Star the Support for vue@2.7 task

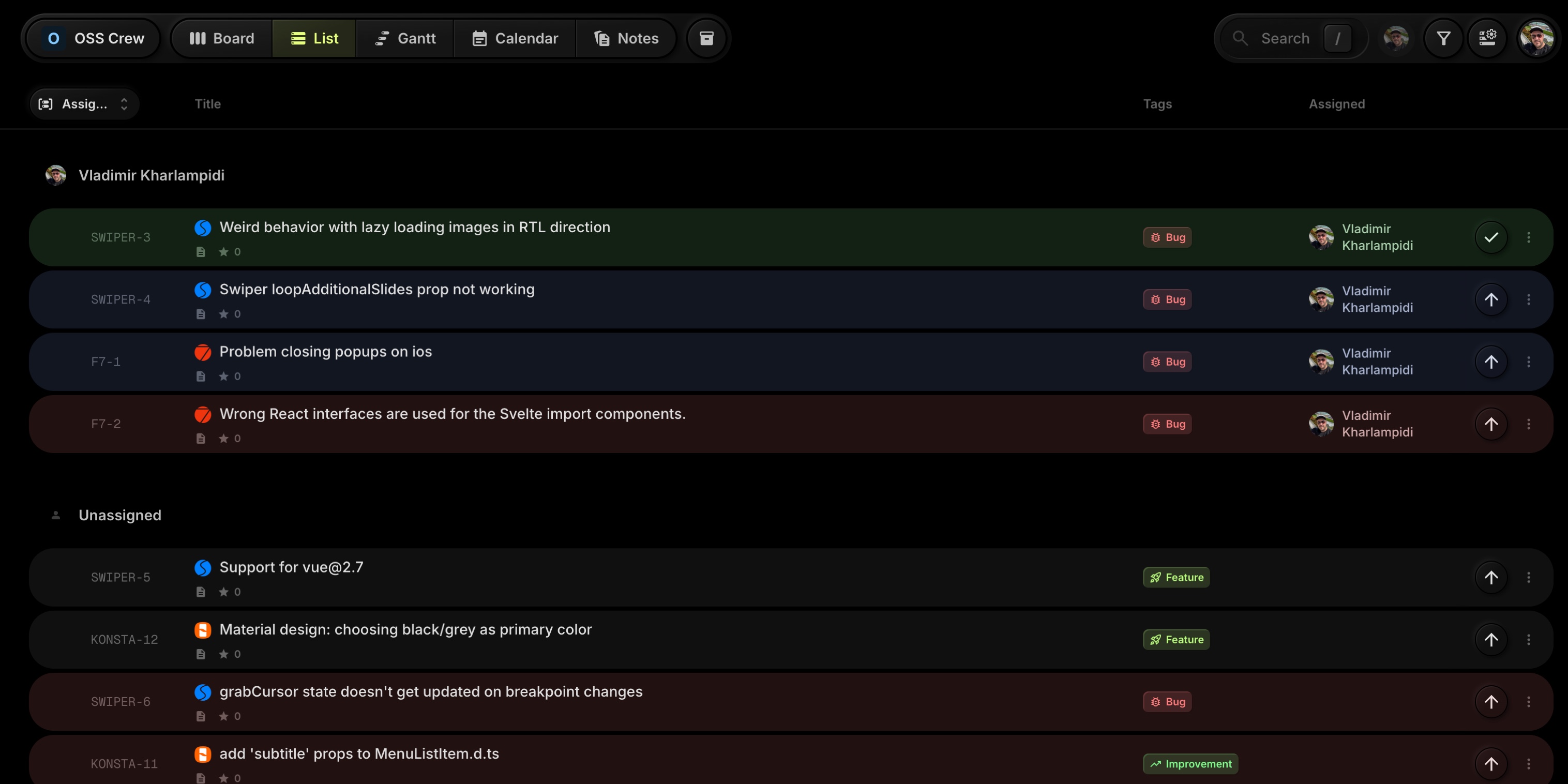(x=224, y=592)
